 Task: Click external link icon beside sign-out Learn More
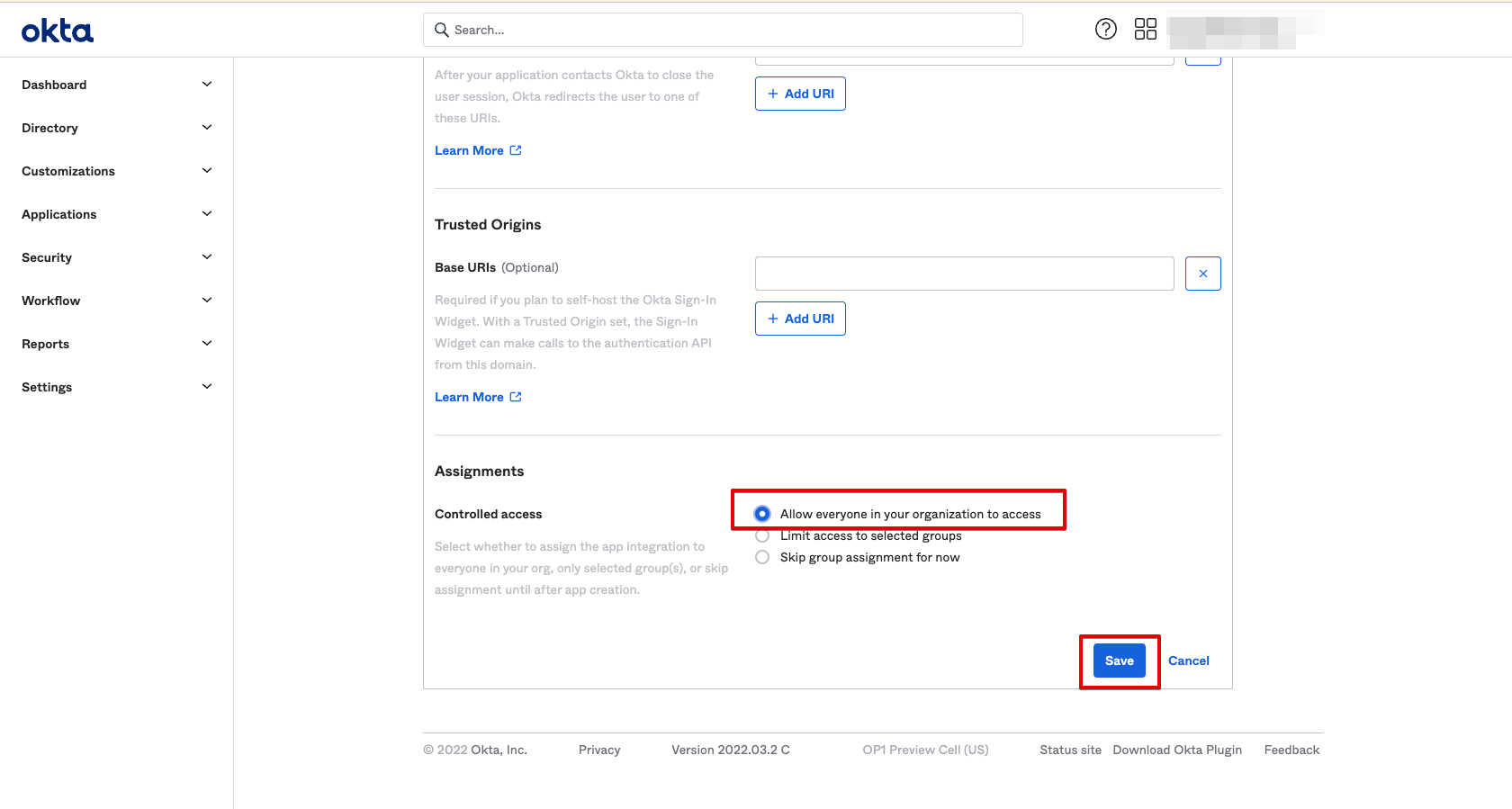click(516, 150)
